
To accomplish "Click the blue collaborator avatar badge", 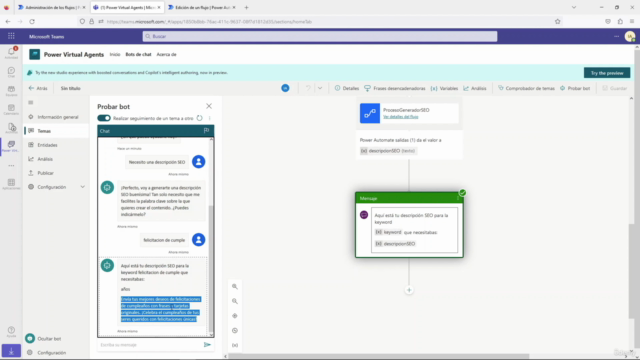I will click(285, 88).
